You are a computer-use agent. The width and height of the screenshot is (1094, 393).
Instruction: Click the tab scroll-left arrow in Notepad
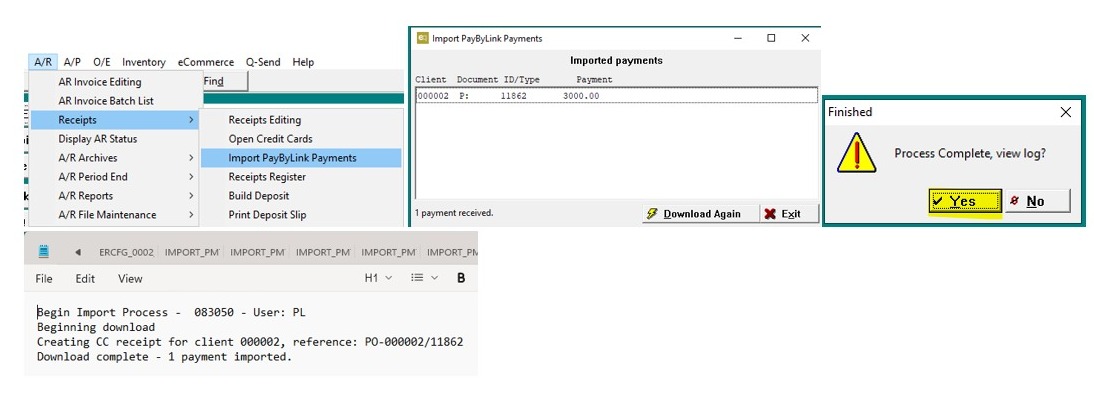point(77,252)
